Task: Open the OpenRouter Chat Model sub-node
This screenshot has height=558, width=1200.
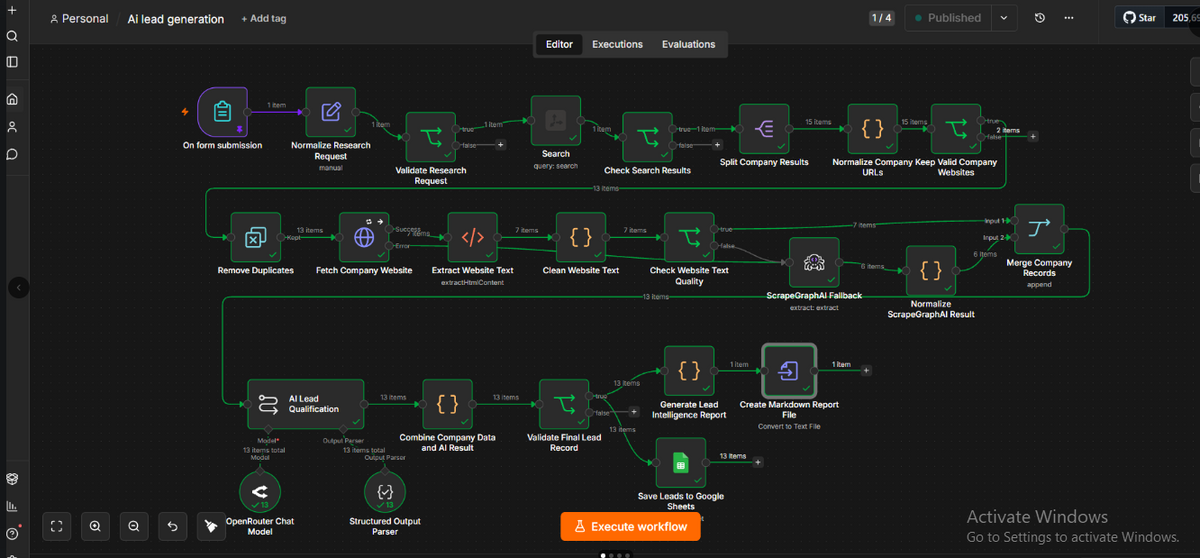Action: click(x=260, y=491)
